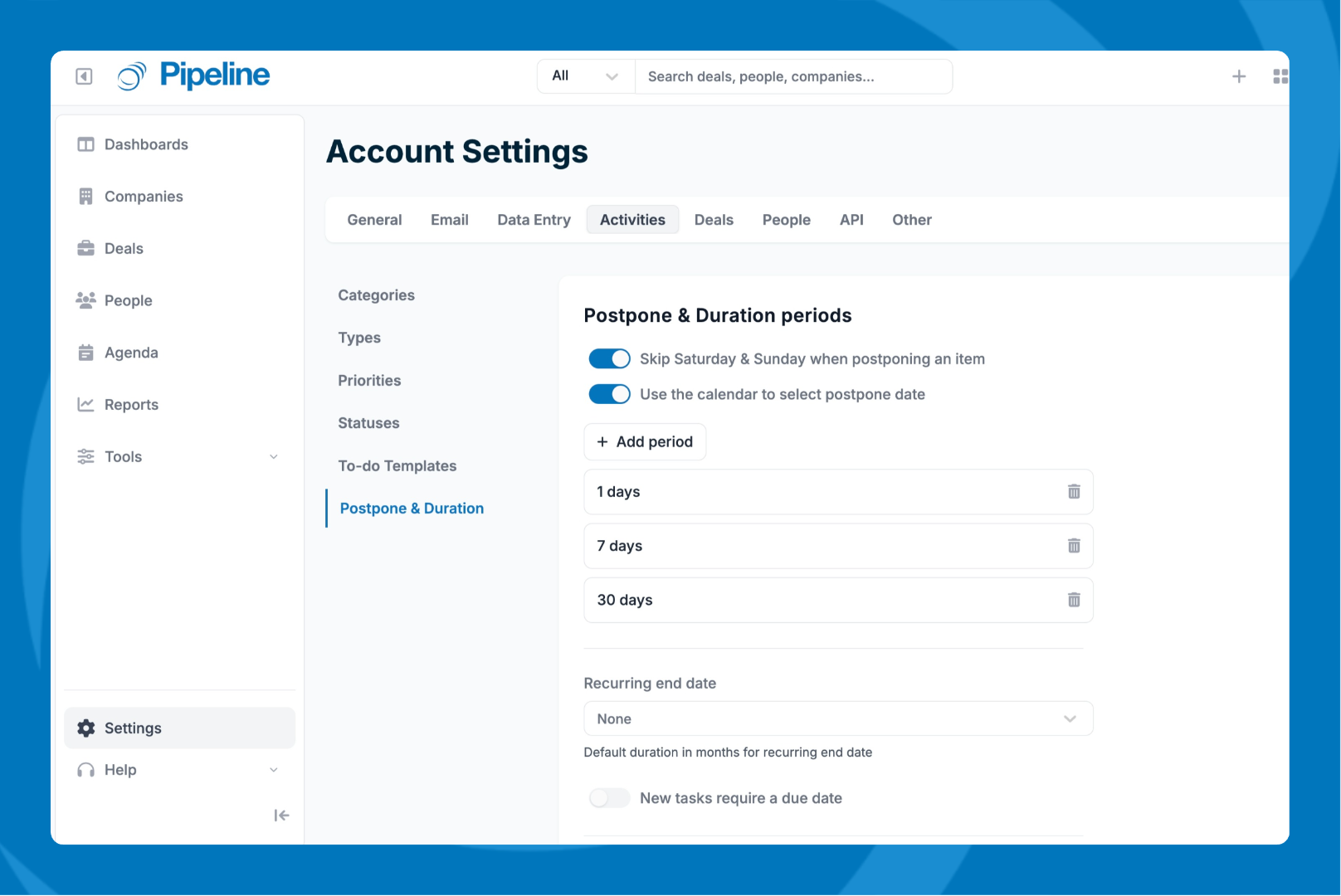Expand the Help menu chevron
The width and height of the screenshot is (1341, 896).
click(x=274, y=770)
